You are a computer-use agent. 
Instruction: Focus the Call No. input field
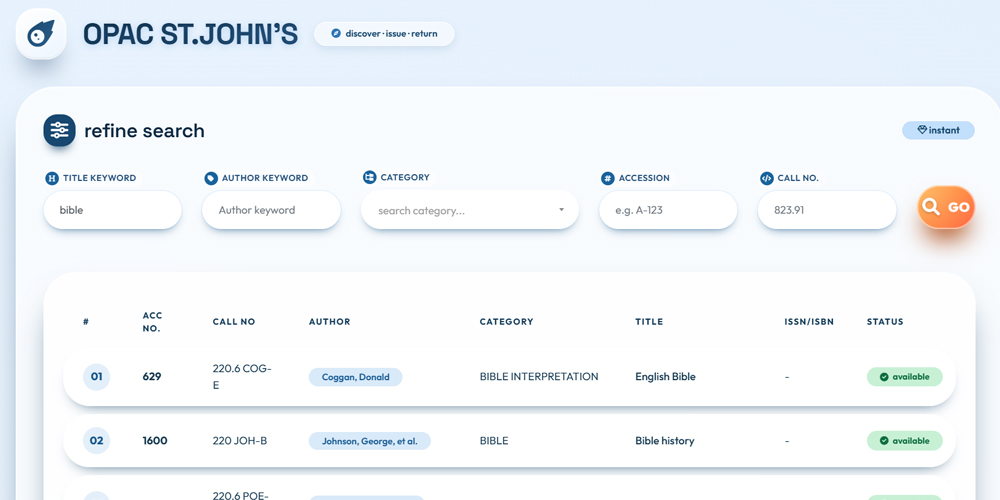click(827, 210)
